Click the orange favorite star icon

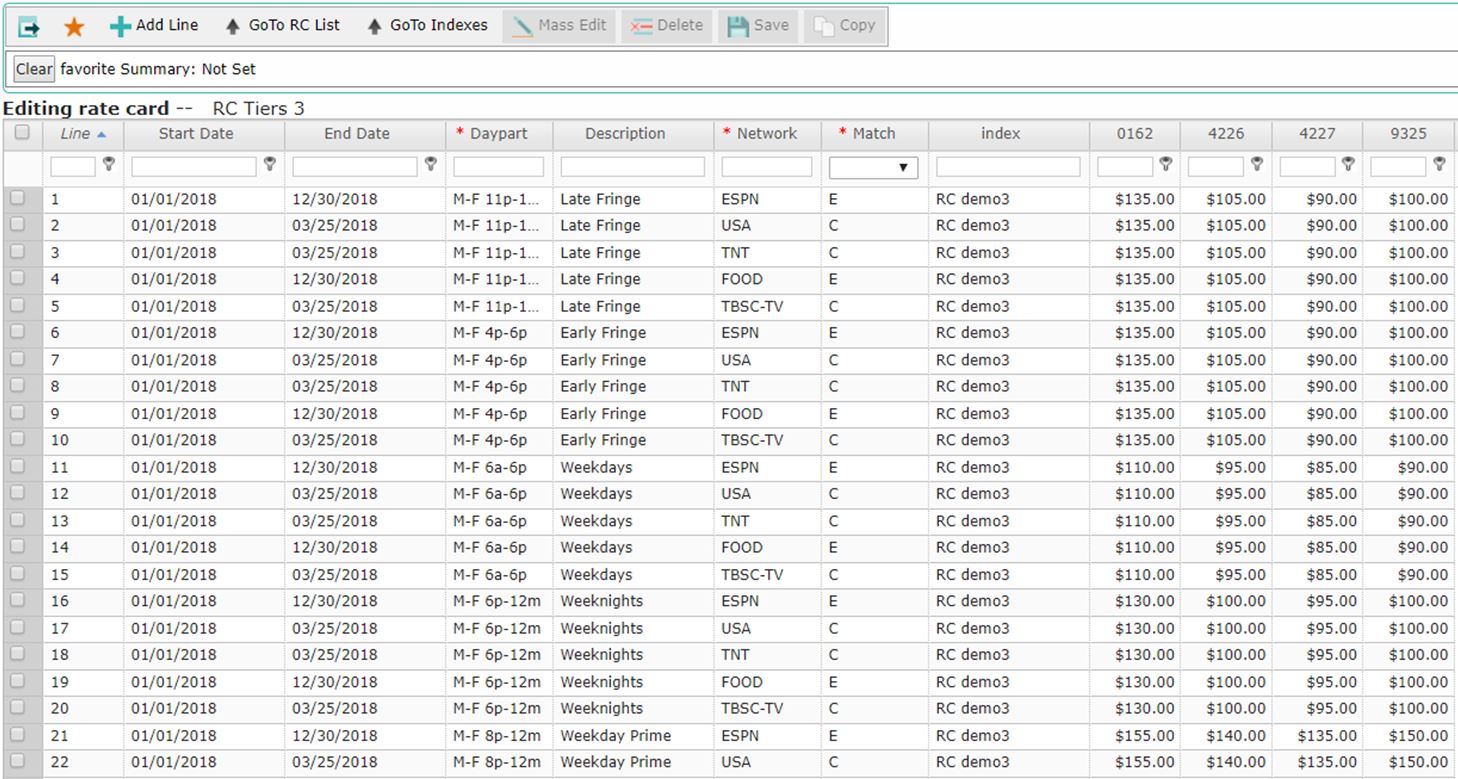tap(74, 27)
